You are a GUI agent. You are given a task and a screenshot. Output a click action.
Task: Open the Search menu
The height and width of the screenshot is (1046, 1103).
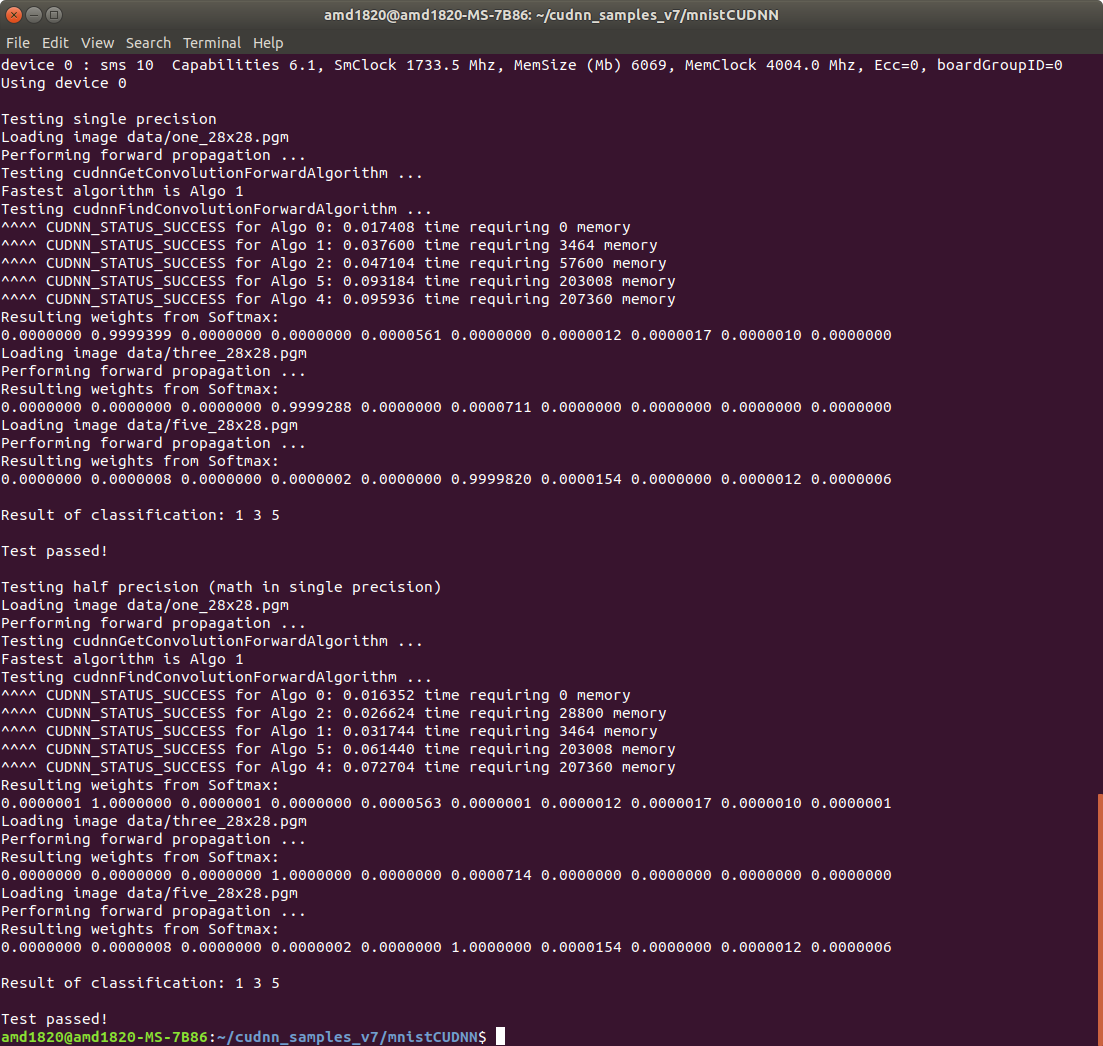click(148, 43)
